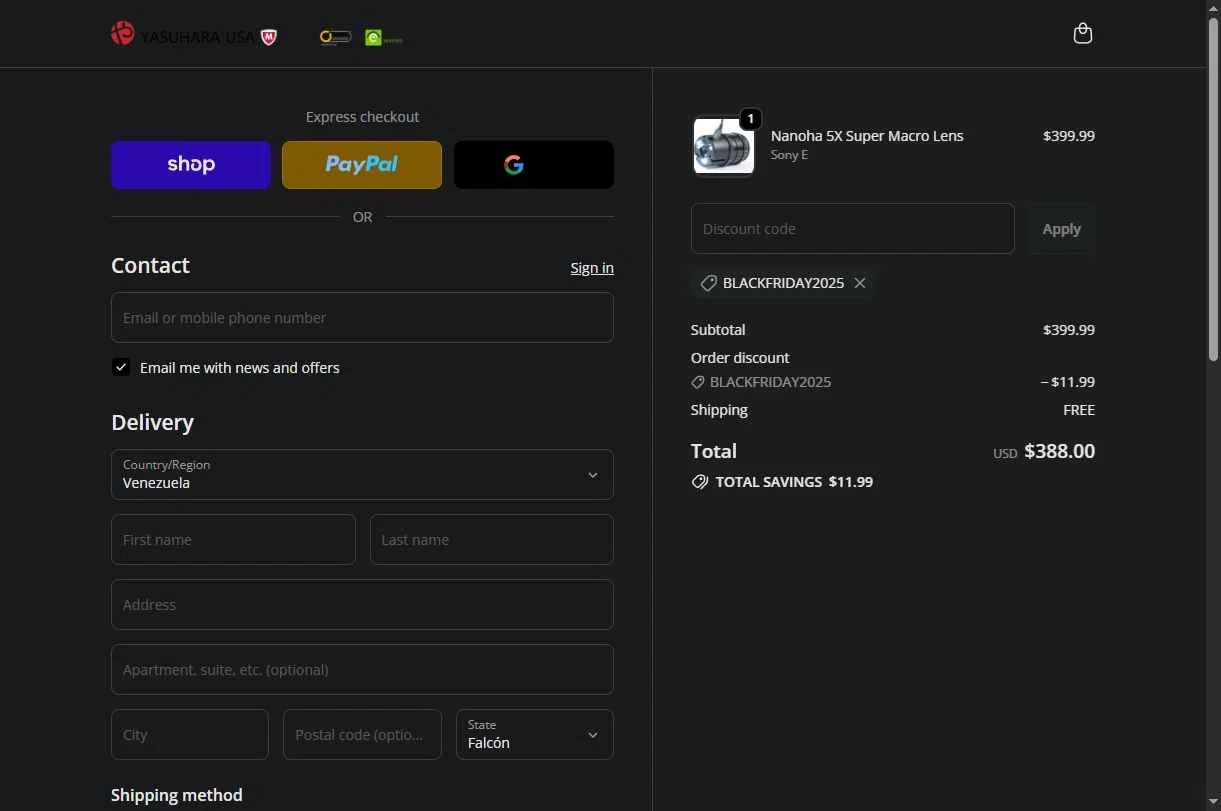Click the Postal code field
The width and height of the screenshot is (1221, 811).
[x=362, y=735]
